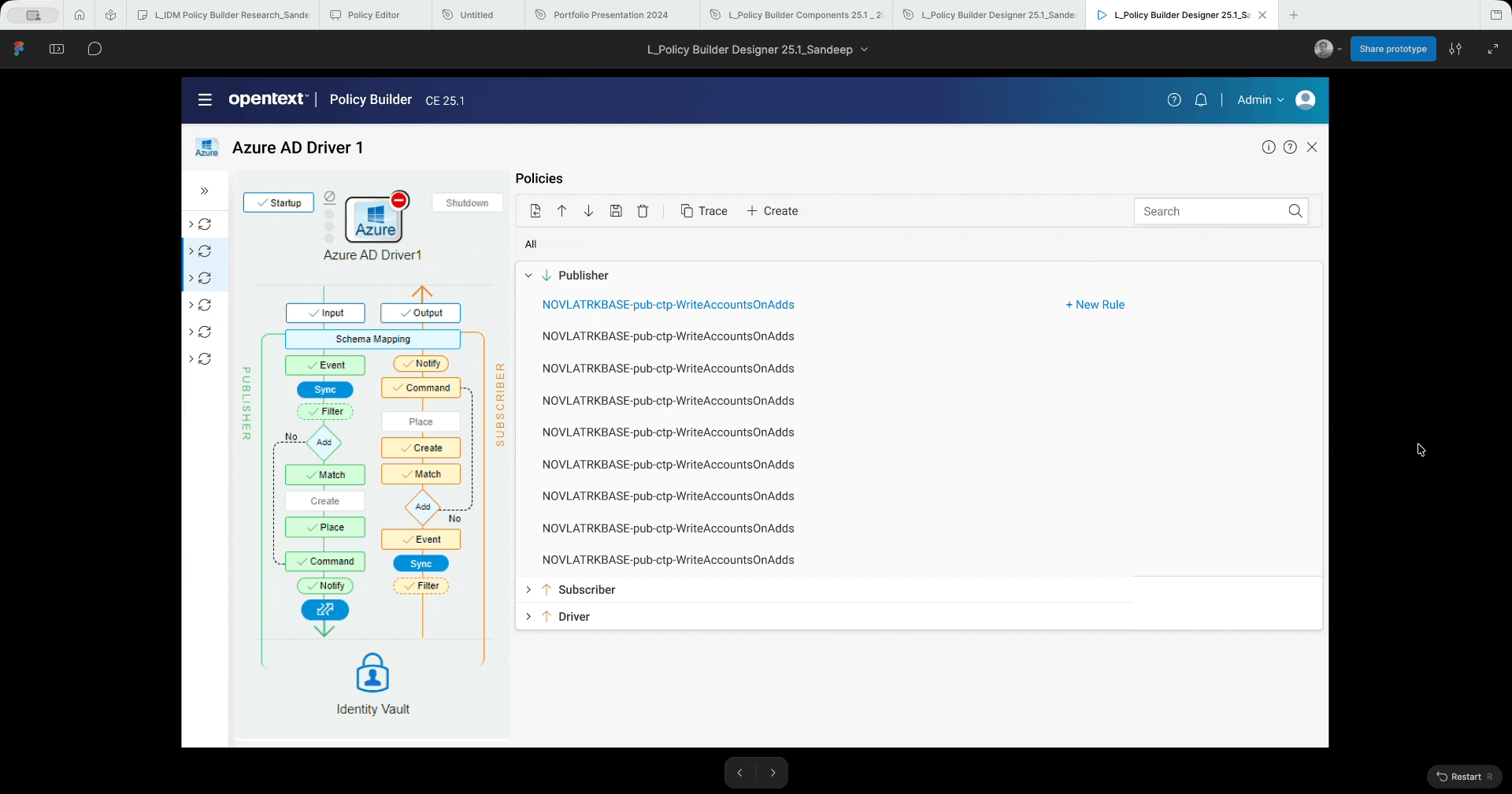Click the Output policy set box

(x=421, y=314)
